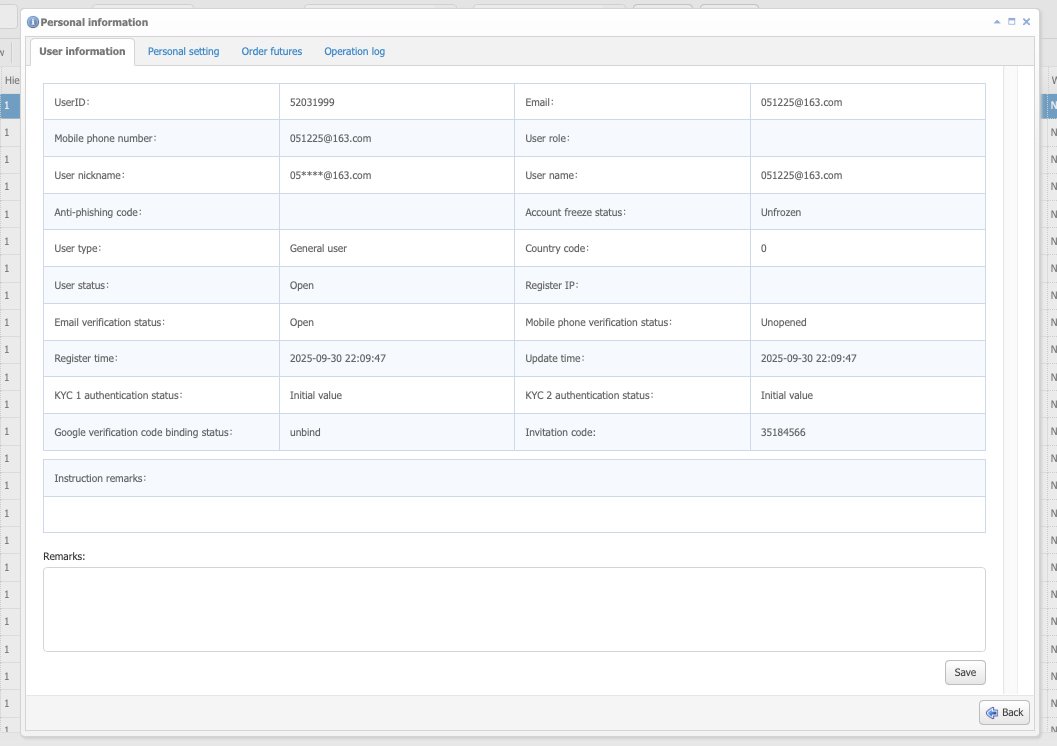Click the Mobile phone verification Unopened value

783,323
